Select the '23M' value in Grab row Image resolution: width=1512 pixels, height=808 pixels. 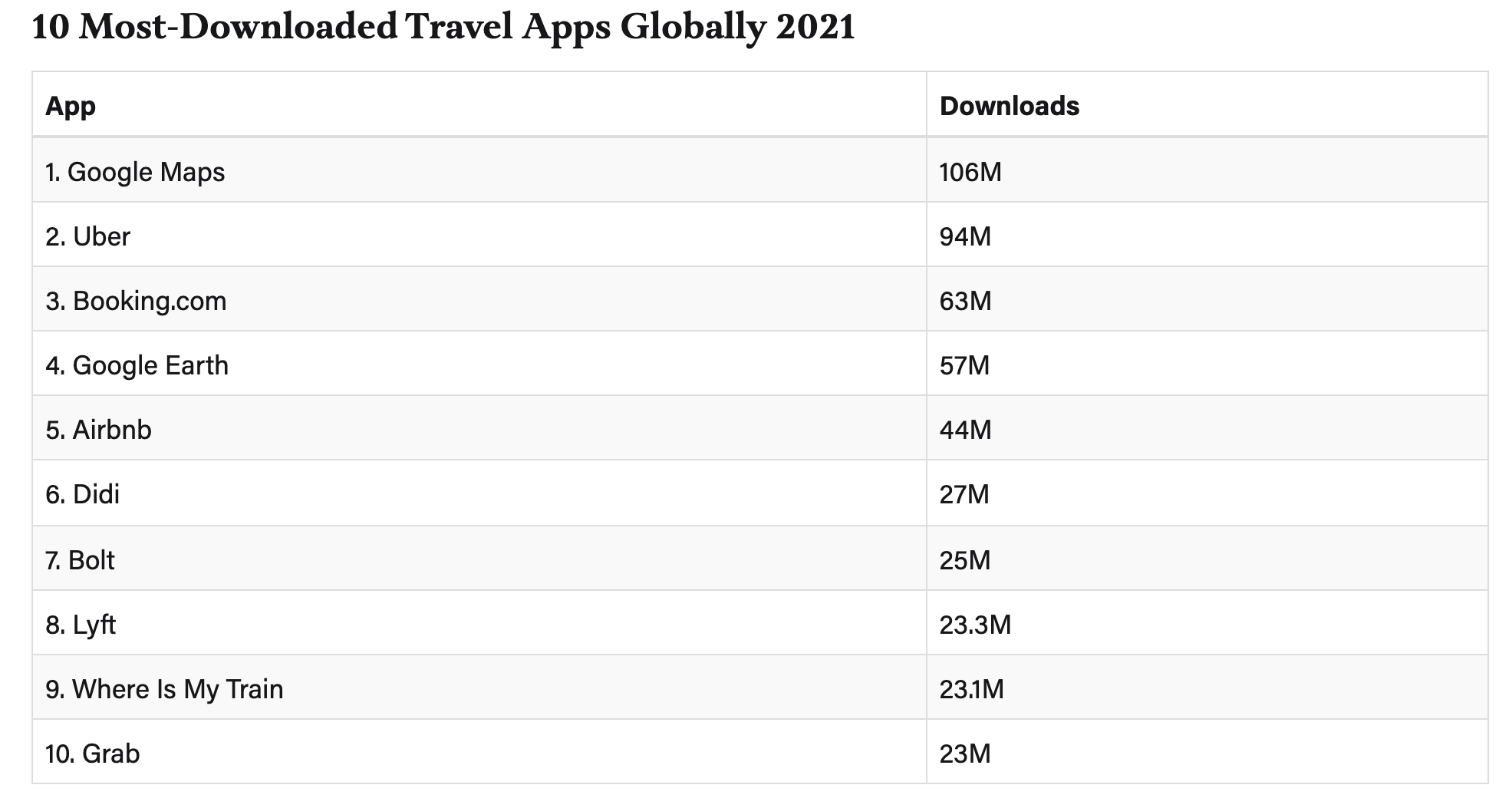[x=965, y=754]
